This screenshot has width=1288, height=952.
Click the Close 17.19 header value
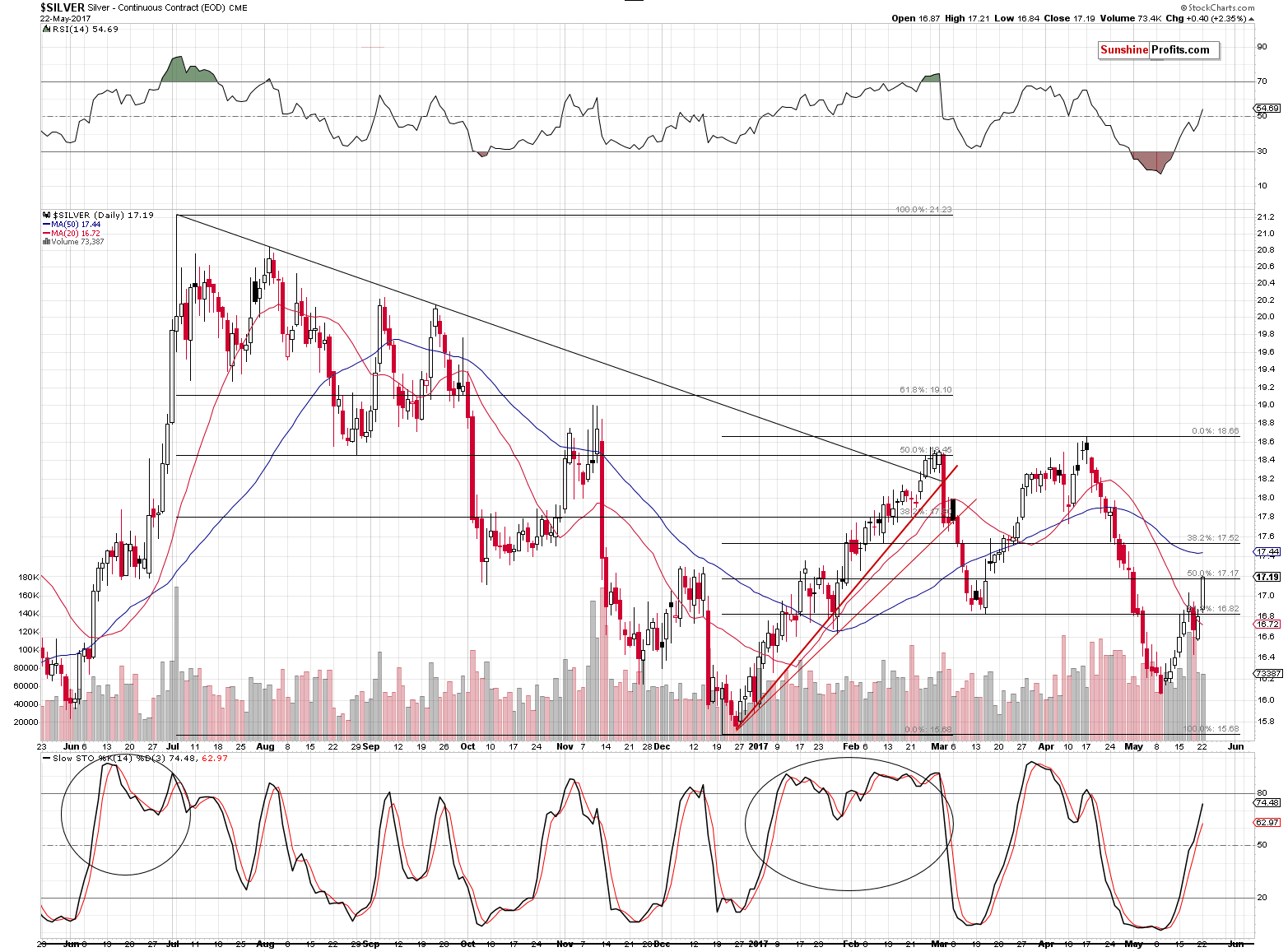click(x=1070, y=18)
